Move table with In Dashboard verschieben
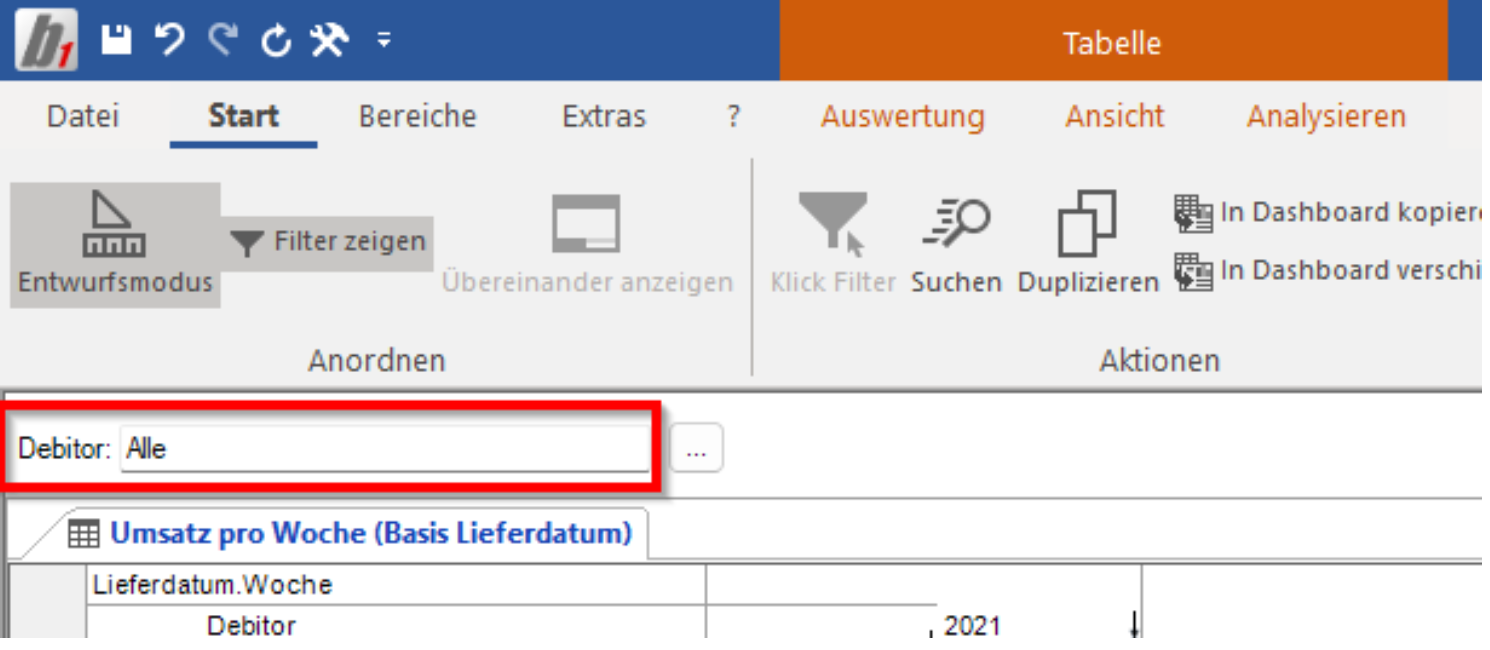Image resolution: width=1490 pixels, height=650 pixels. tap(1327, 271)
